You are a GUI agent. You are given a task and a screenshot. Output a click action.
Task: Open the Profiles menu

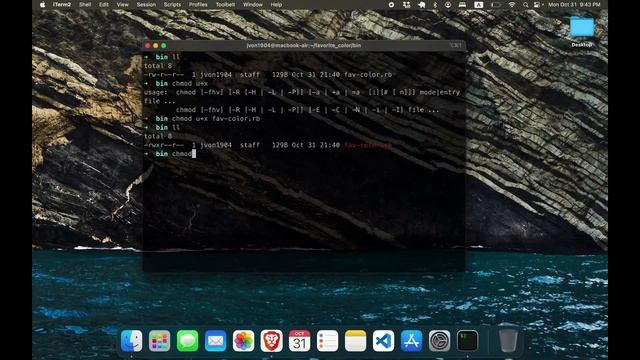point(198,4)
